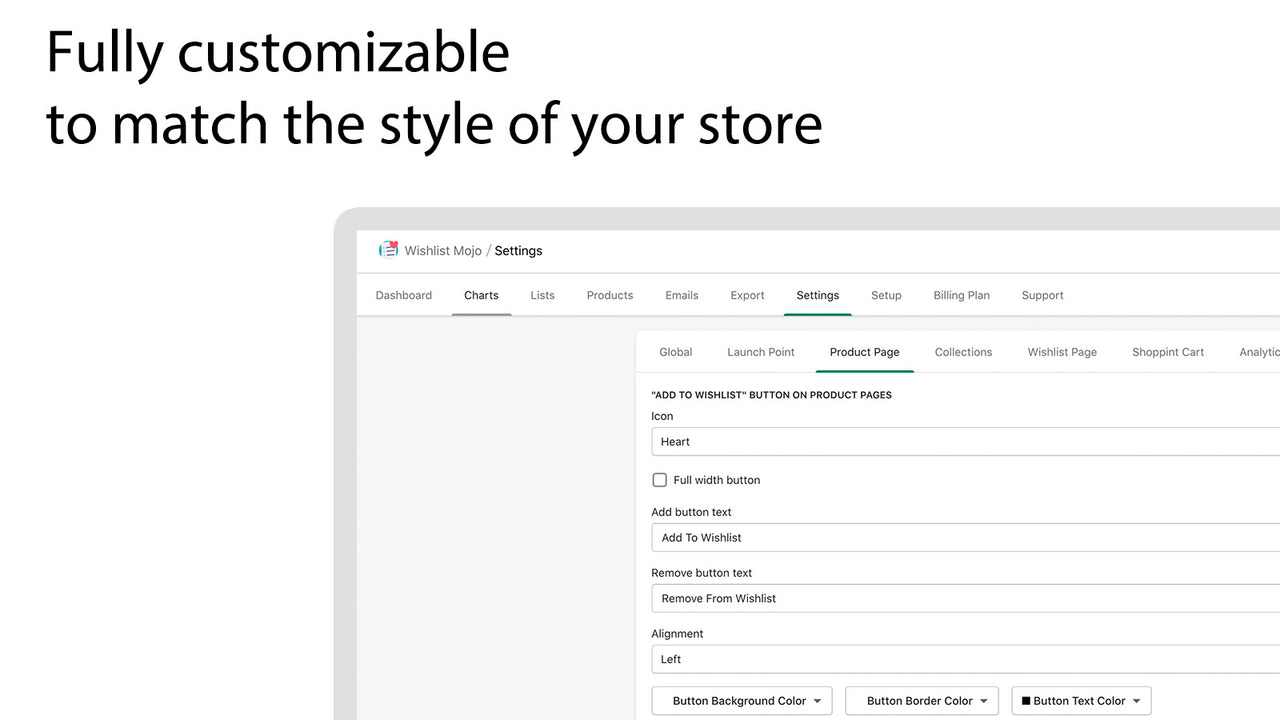Open the Collections sub-tab
This screenshot has height=720, width=1280.
[964, 352]
